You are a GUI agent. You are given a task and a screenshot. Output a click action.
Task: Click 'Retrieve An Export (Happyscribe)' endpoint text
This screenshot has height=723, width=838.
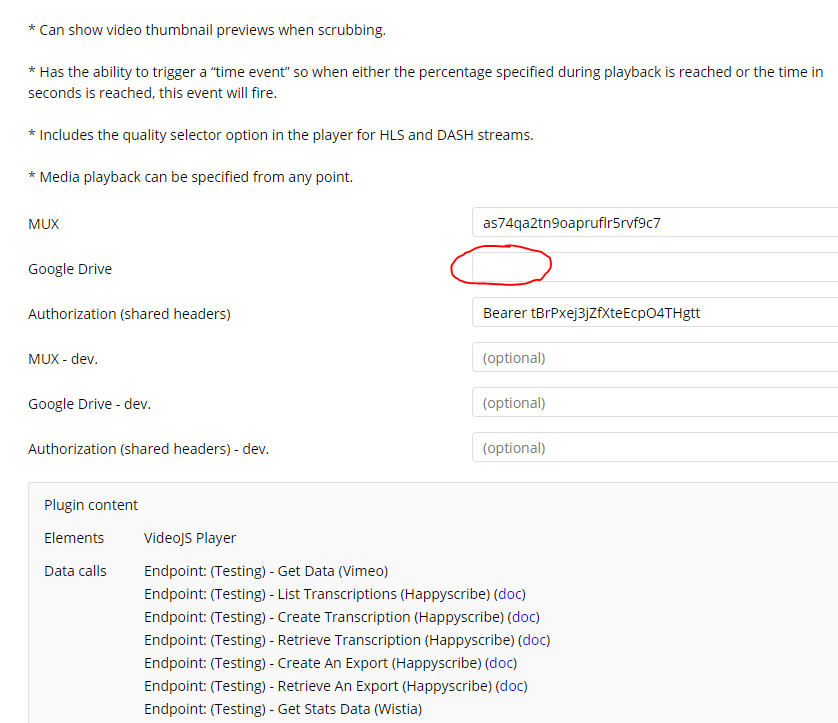tap(385, 686)
